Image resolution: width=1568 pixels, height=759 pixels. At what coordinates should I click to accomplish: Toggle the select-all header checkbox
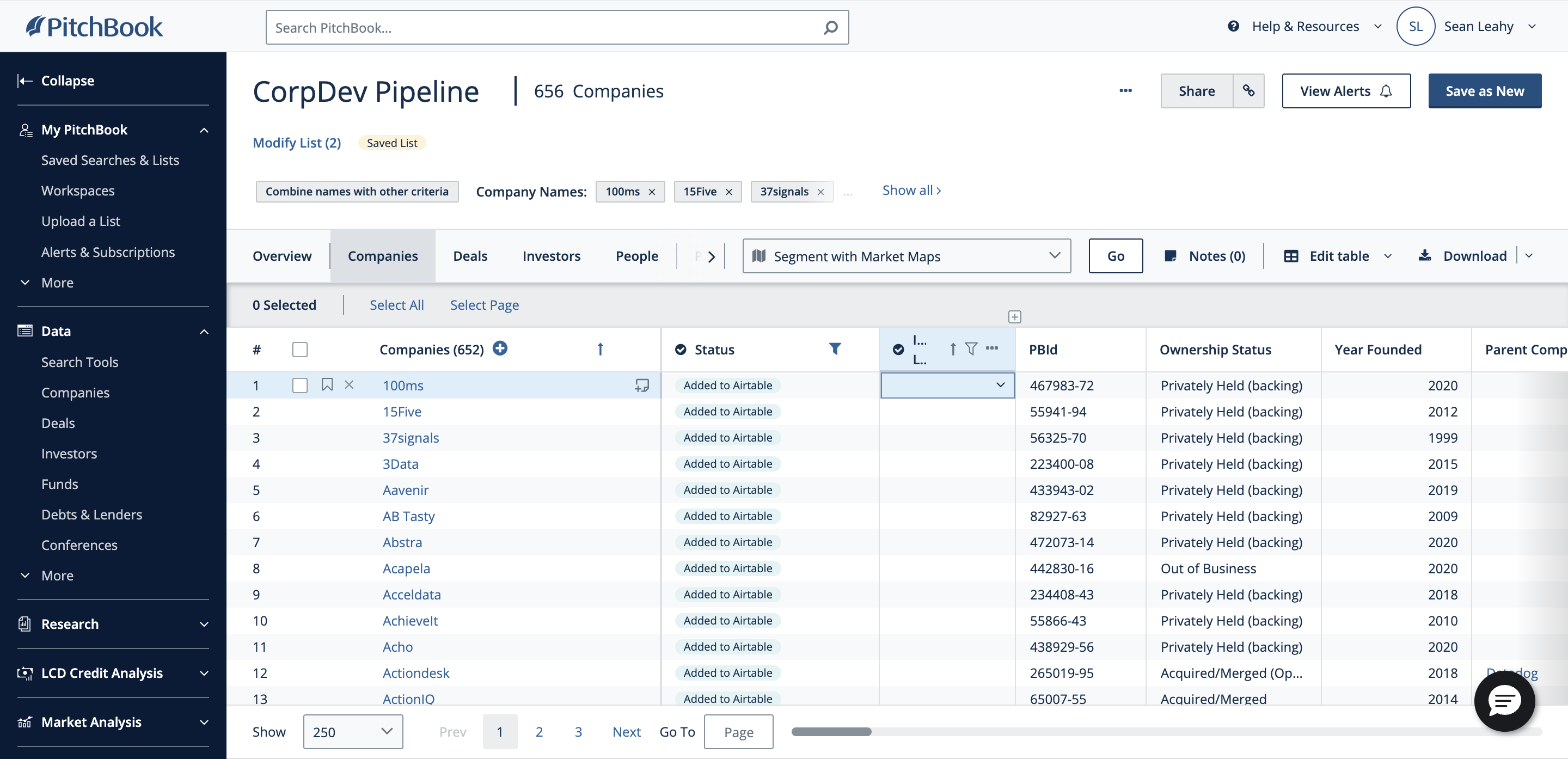tap(299, 350)
